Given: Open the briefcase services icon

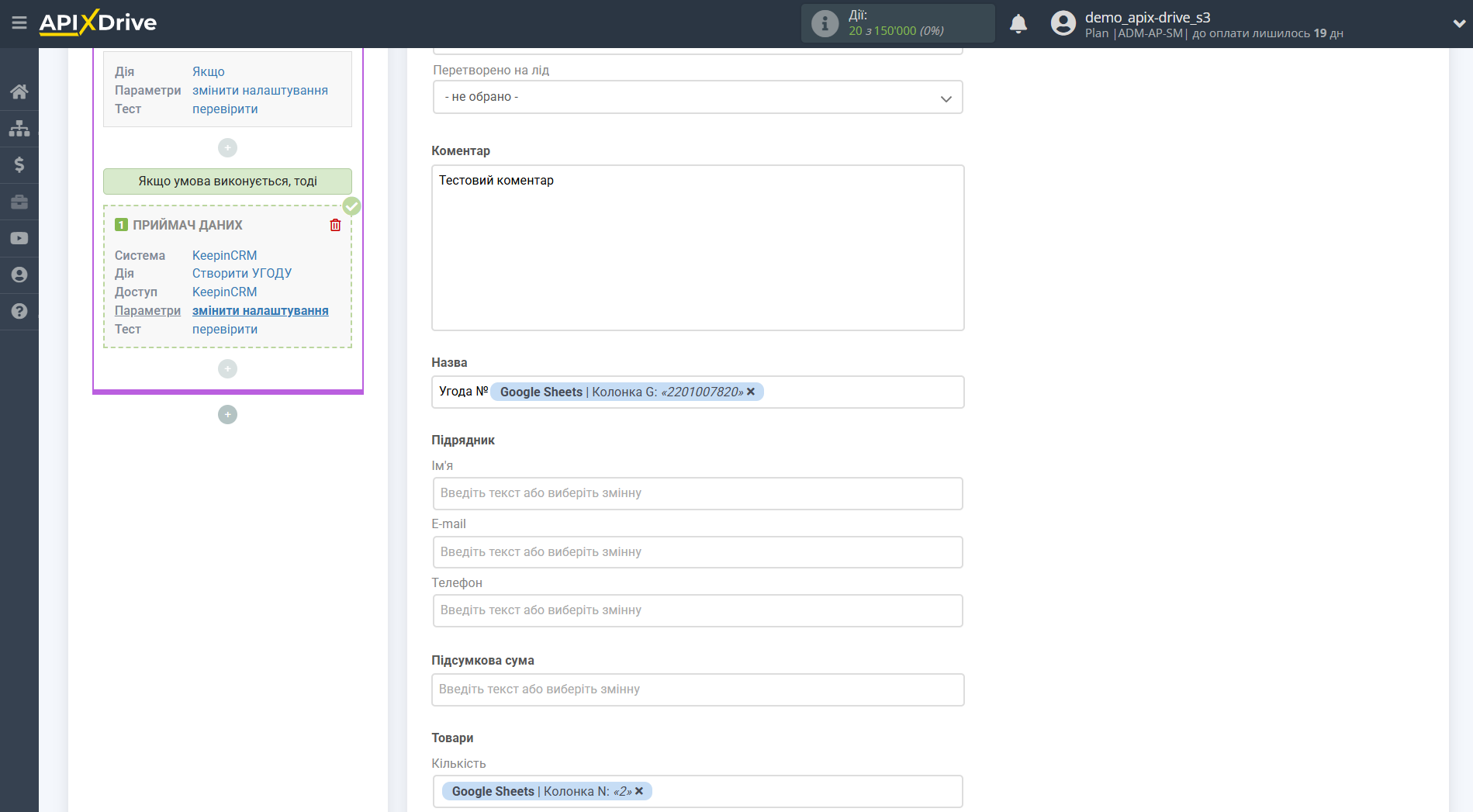Looking at the screenshot, I should 19,202.
